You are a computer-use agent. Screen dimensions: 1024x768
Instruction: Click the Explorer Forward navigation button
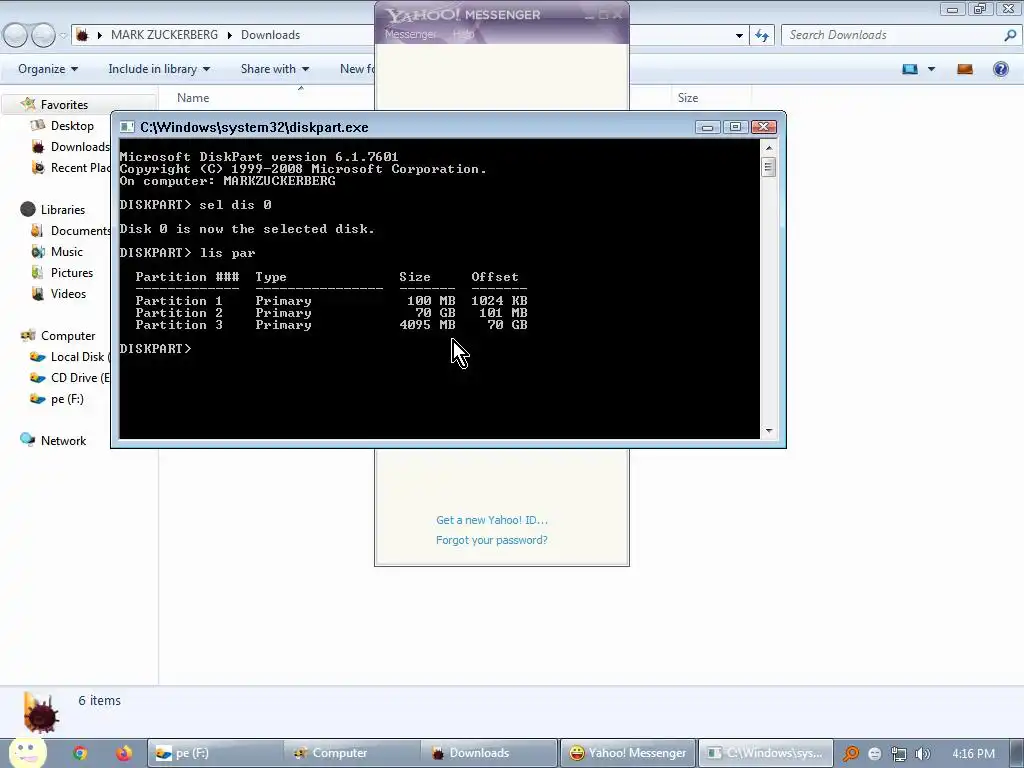43,35
